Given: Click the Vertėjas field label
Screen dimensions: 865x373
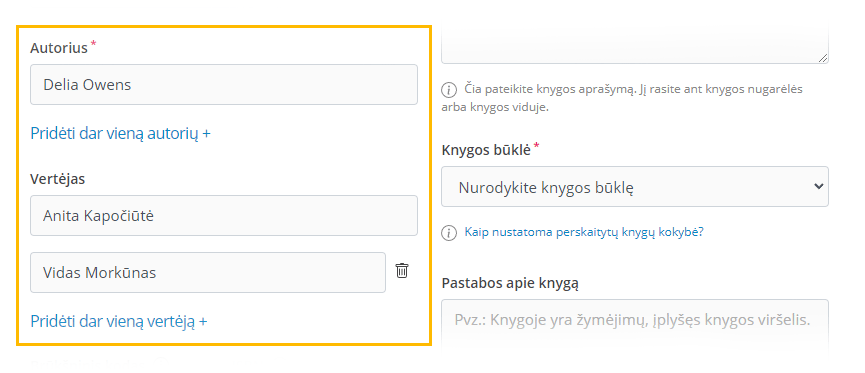Looking at the screenshot, I should [58, 179].
